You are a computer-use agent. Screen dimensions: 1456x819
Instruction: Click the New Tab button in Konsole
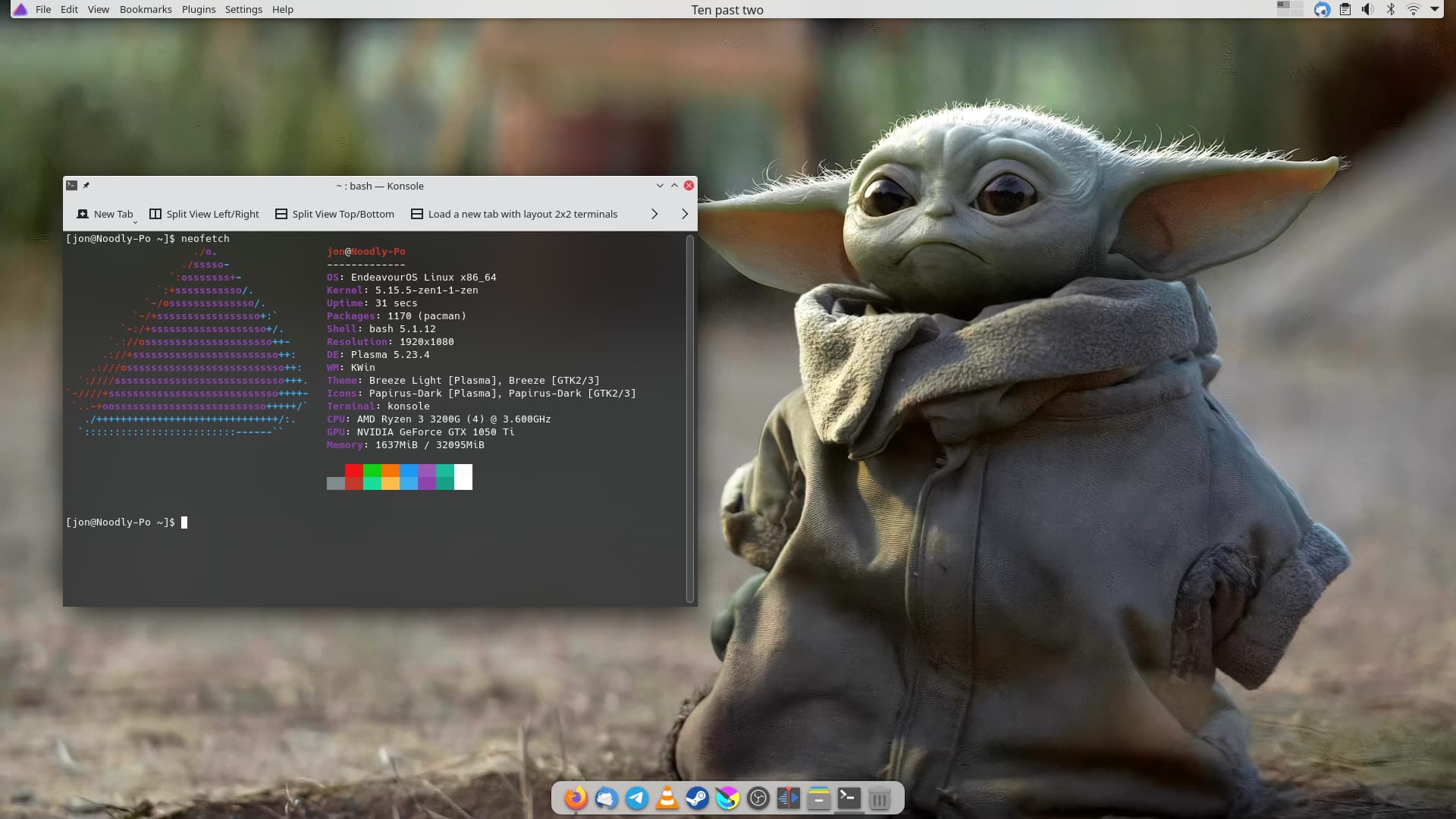pos(105,214)
